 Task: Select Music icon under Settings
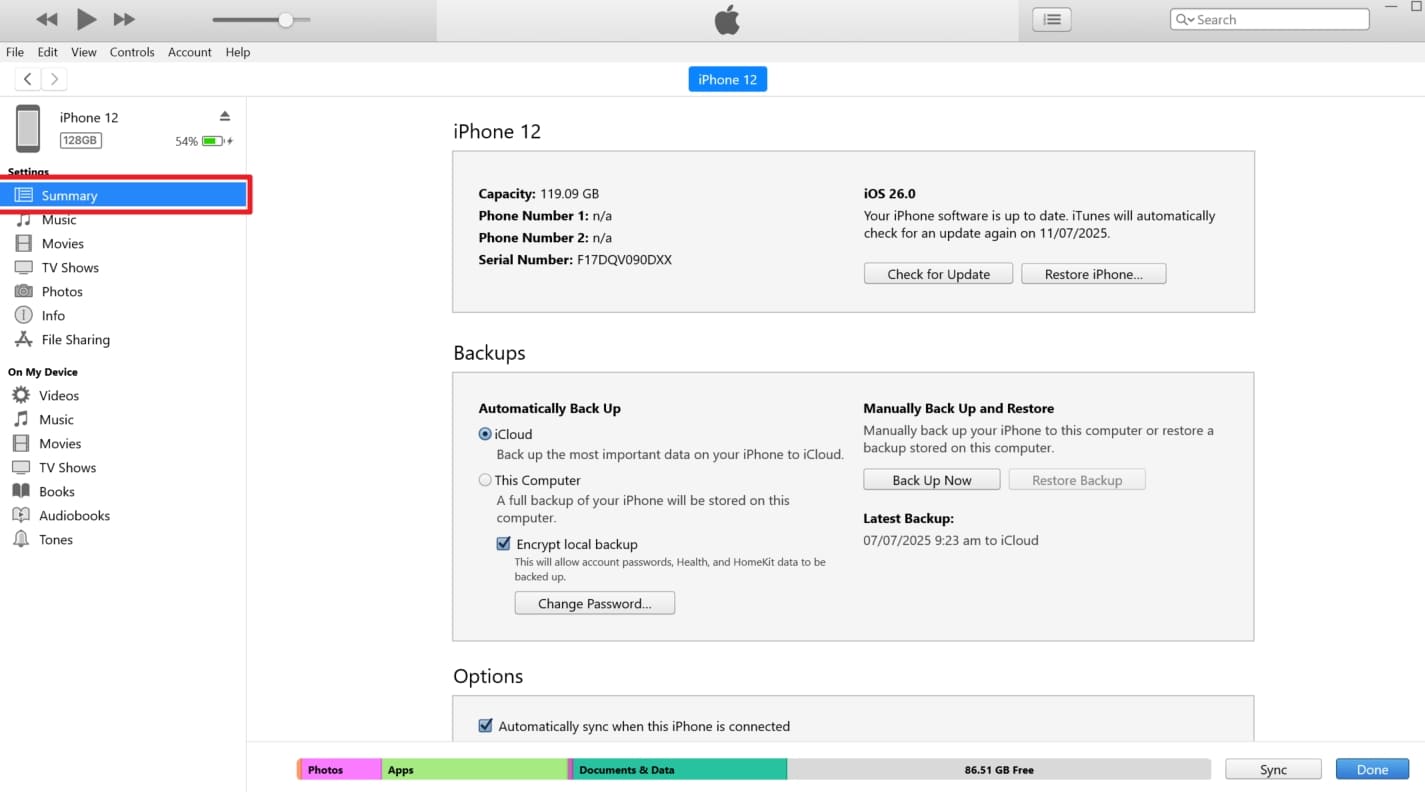23,219
